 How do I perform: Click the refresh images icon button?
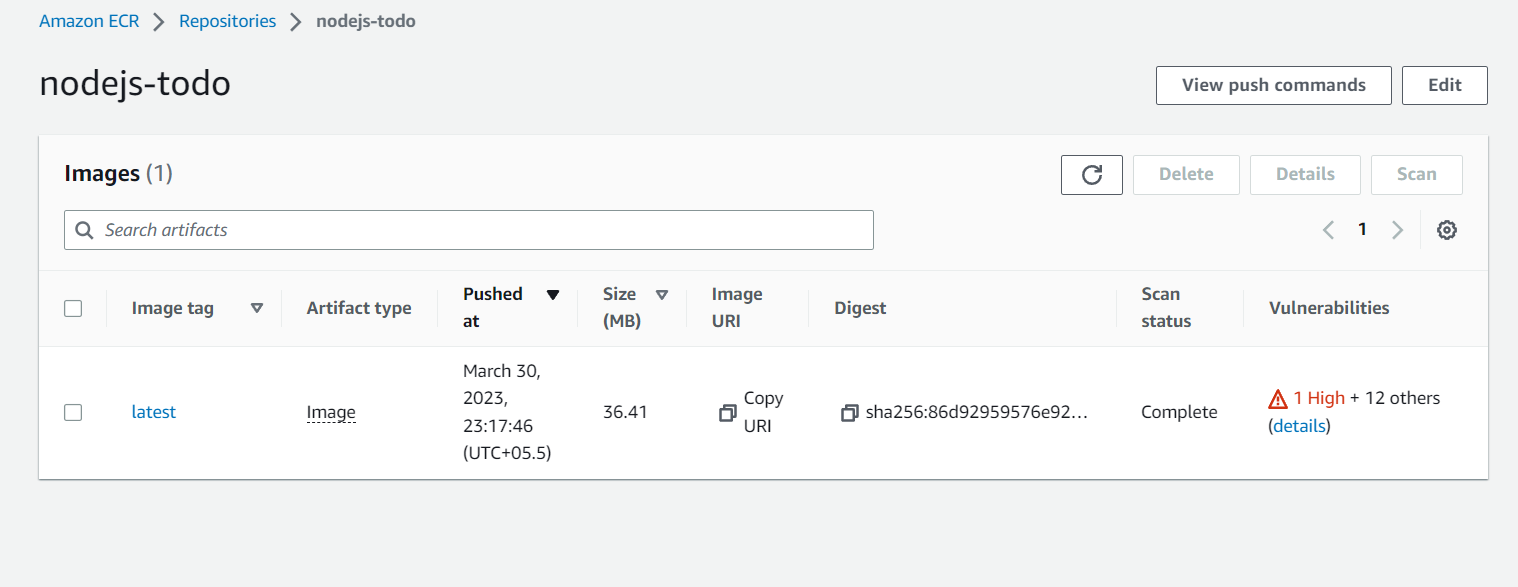(x=1091, y=175)
